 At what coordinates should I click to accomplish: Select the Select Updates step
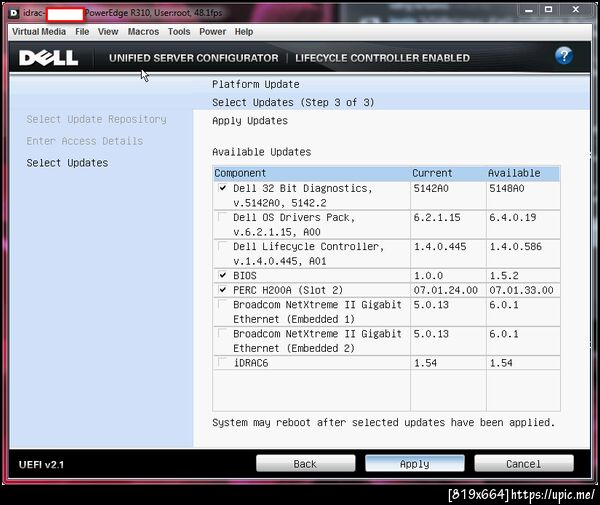(67, 163)
